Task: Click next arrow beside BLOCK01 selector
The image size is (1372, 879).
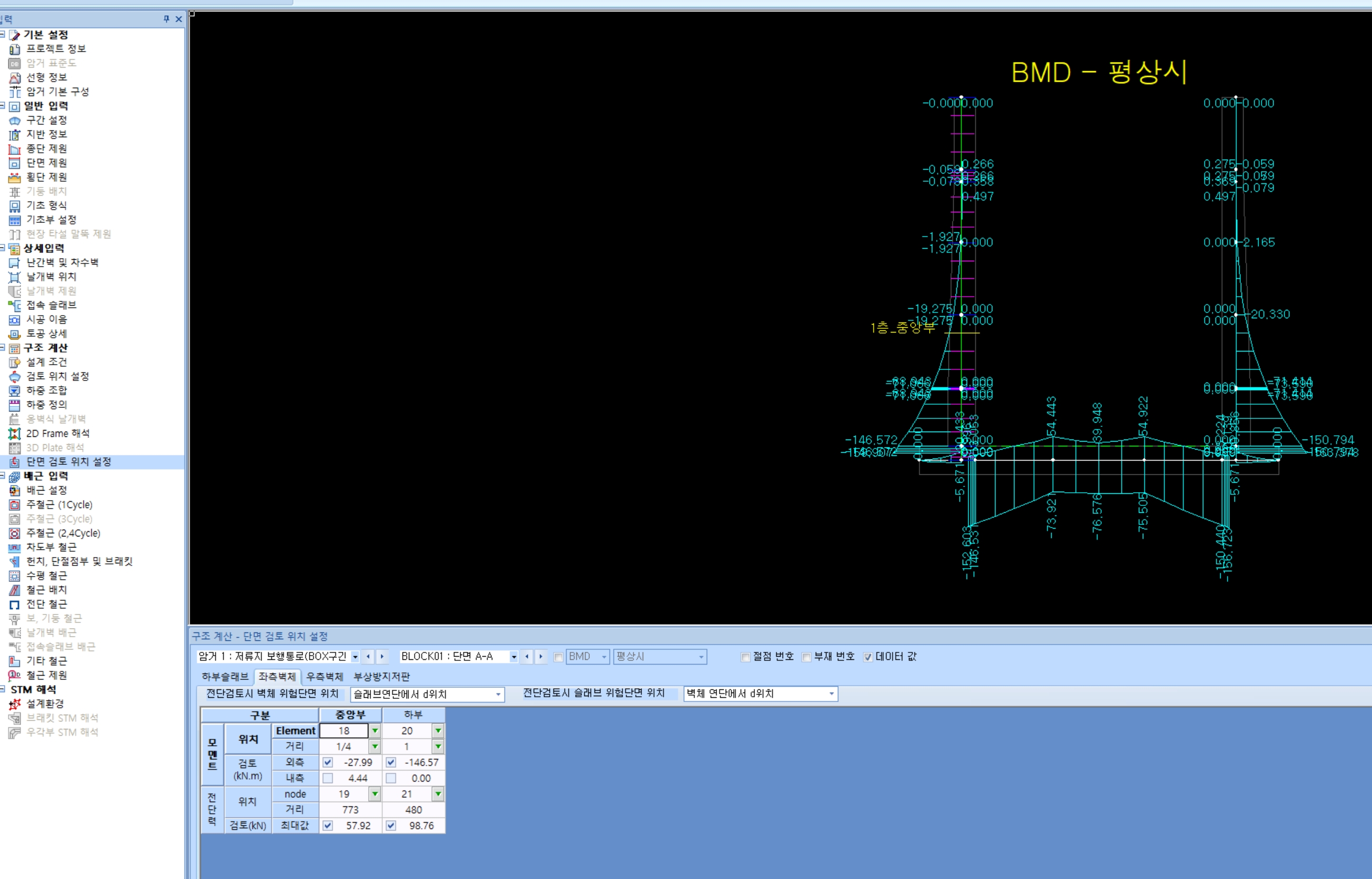Action: 541,657
